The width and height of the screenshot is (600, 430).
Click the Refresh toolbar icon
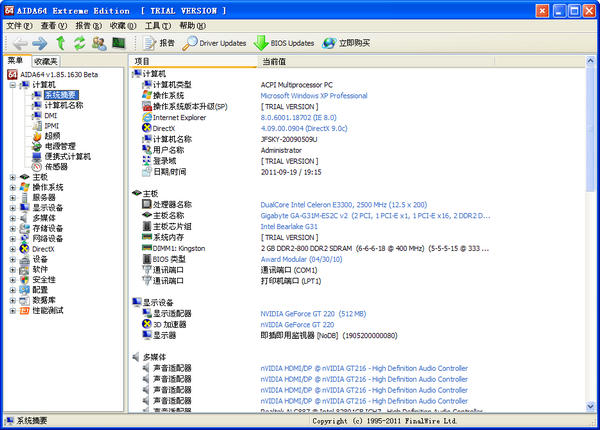[x=80, y=43]
